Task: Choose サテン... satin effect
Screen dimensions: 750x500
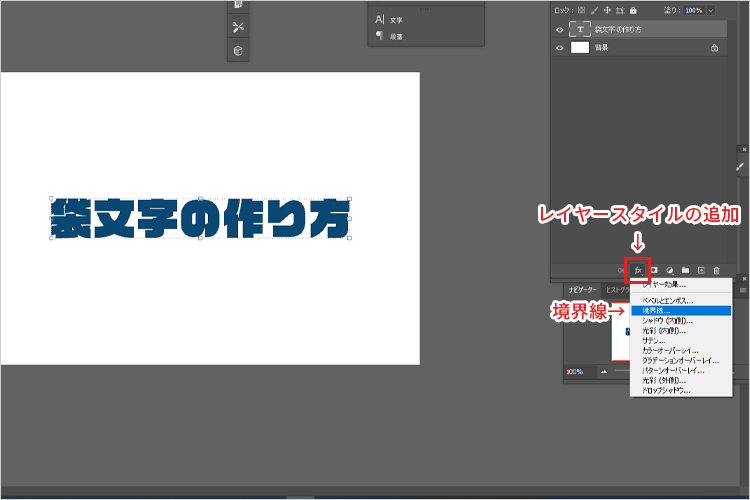Action: point(681,341)
